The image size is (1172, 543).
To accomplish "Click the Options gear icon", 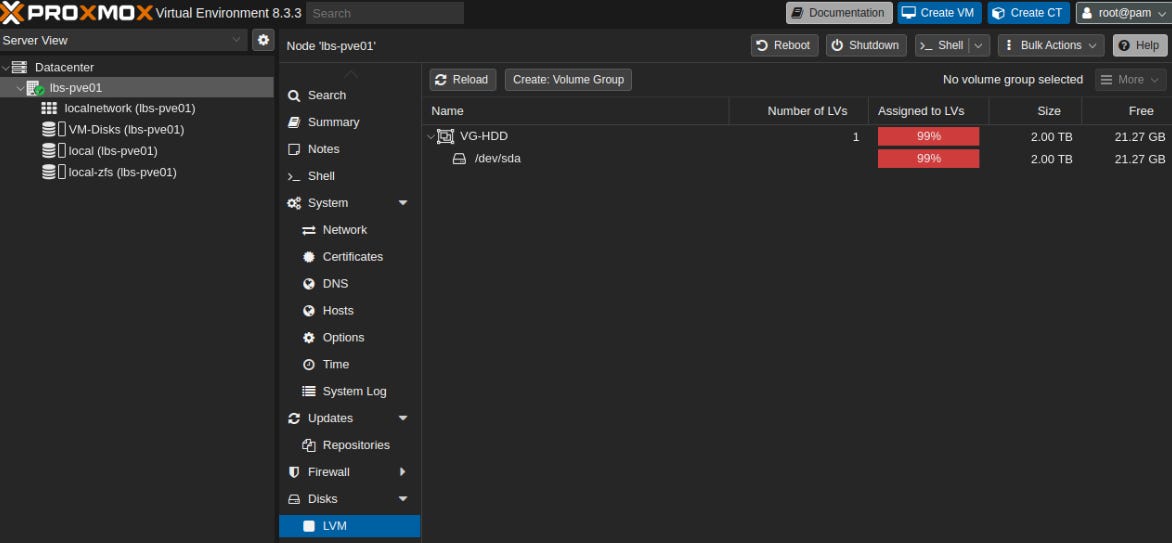I will click(x=309, y=337).
